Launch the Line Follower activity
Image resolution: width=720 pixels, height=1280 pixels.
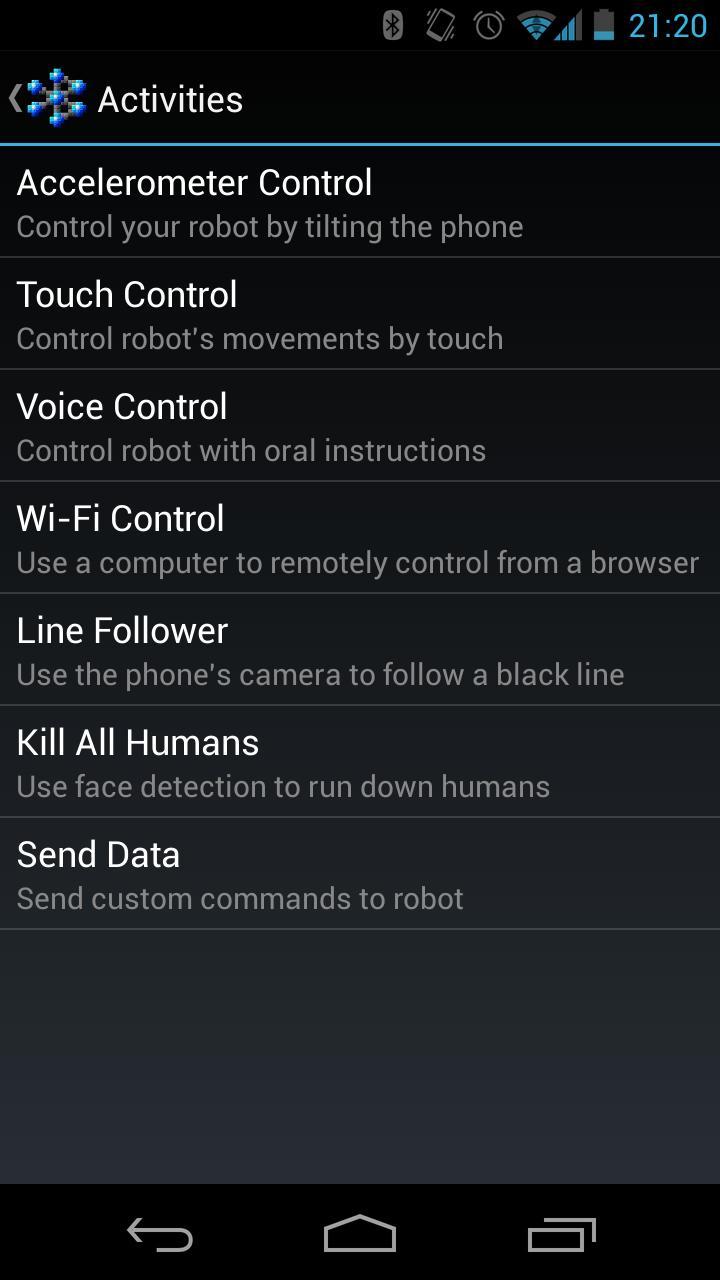(x=360, y=650)
